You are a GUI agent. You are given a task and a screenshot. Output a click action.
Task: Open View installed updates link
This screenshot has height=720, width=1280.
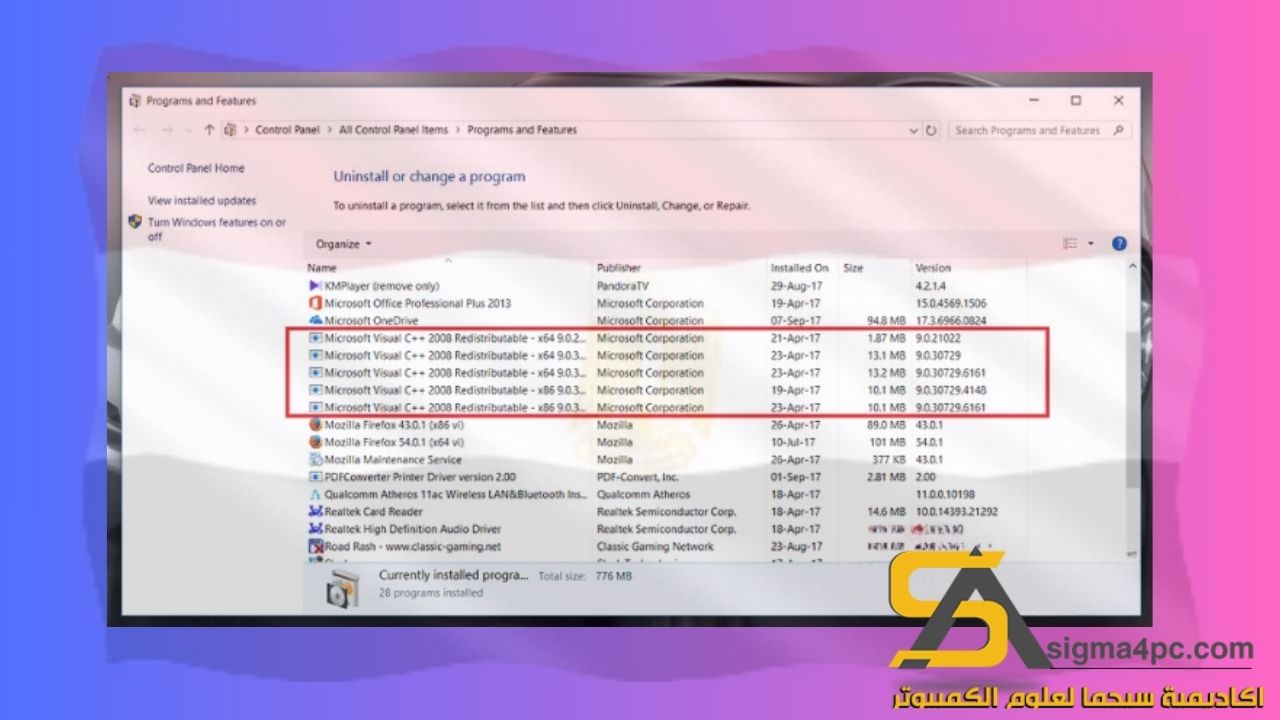(x=202, y=201)
